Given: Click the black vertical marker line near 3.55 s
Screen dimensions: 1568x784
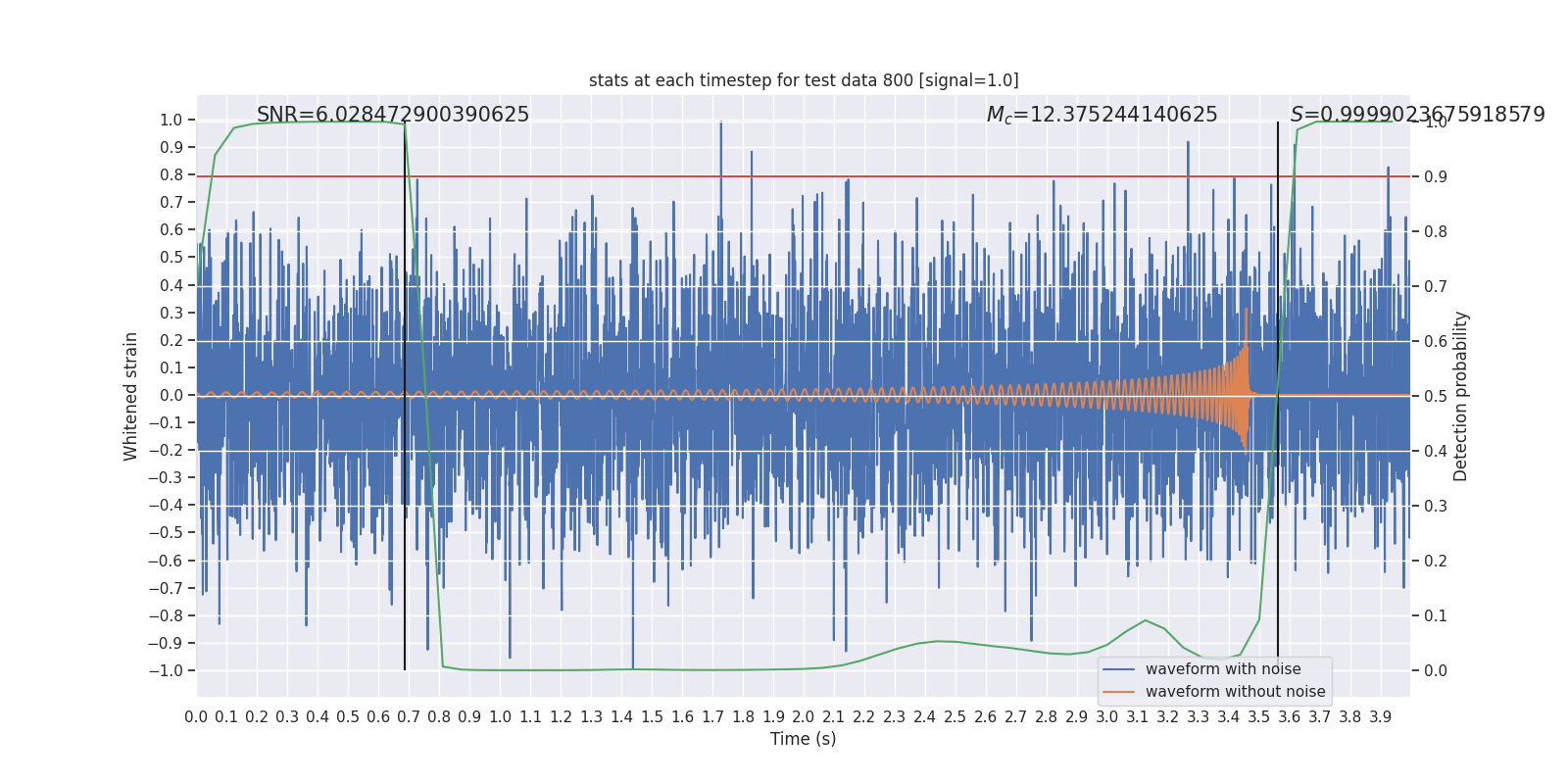Looking at the screenshot, I should click(1278, 396).
